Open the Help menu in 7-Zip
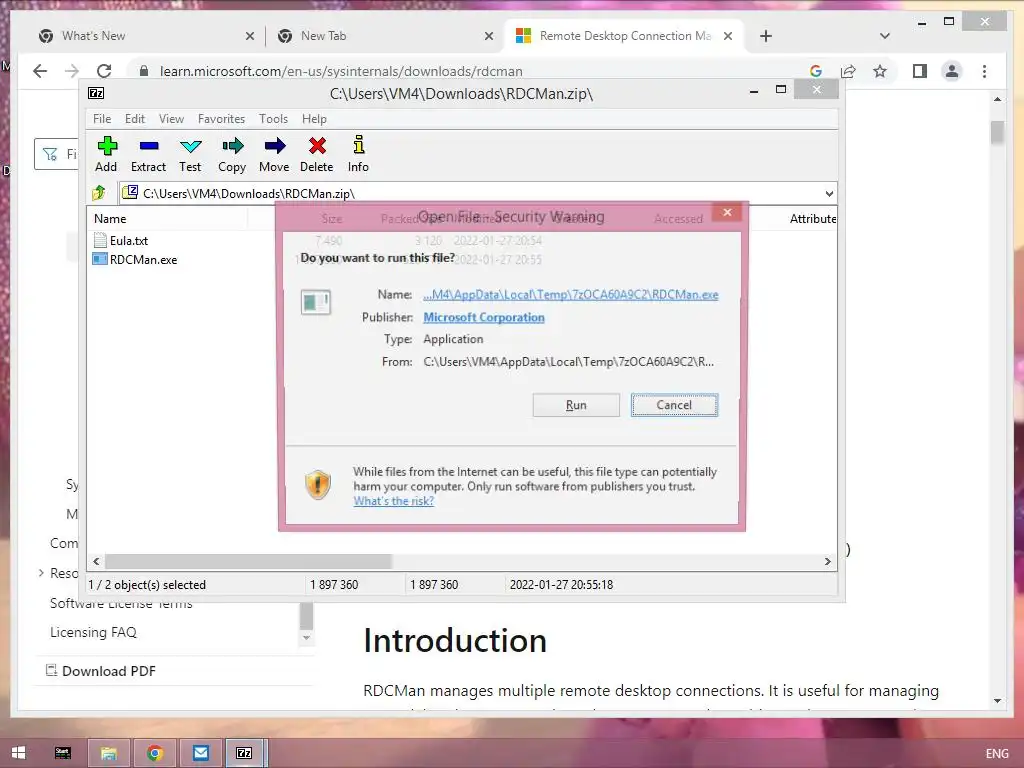Image resolution: width=1024 pixels, height=768 pixels. point(314,119)
